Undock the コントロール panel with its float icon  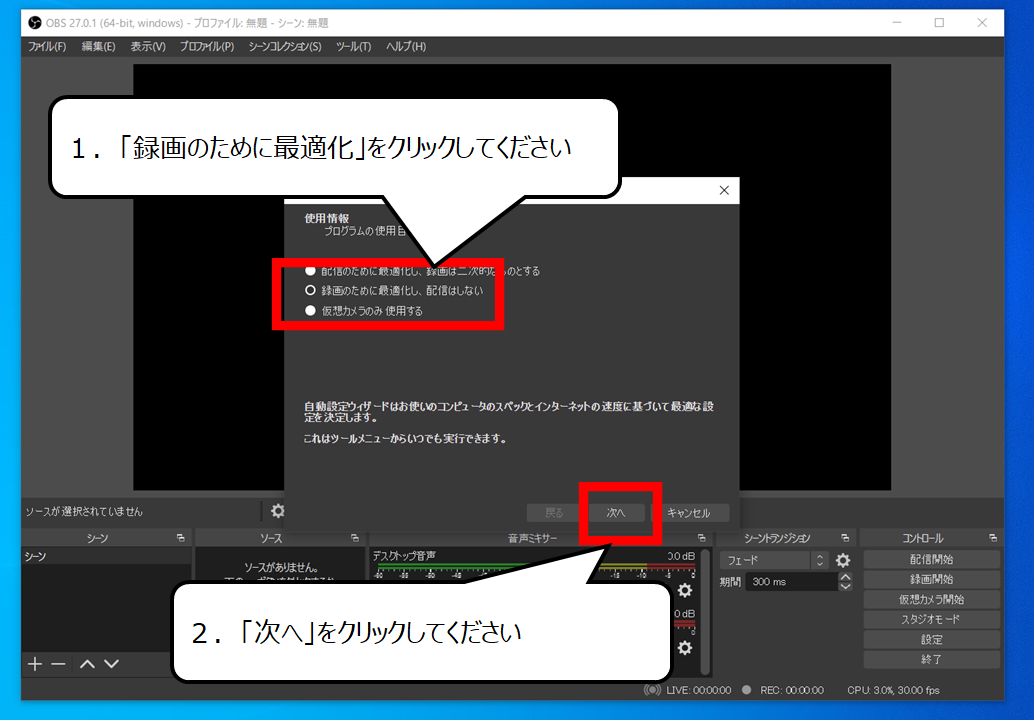[x=992, y=538]
